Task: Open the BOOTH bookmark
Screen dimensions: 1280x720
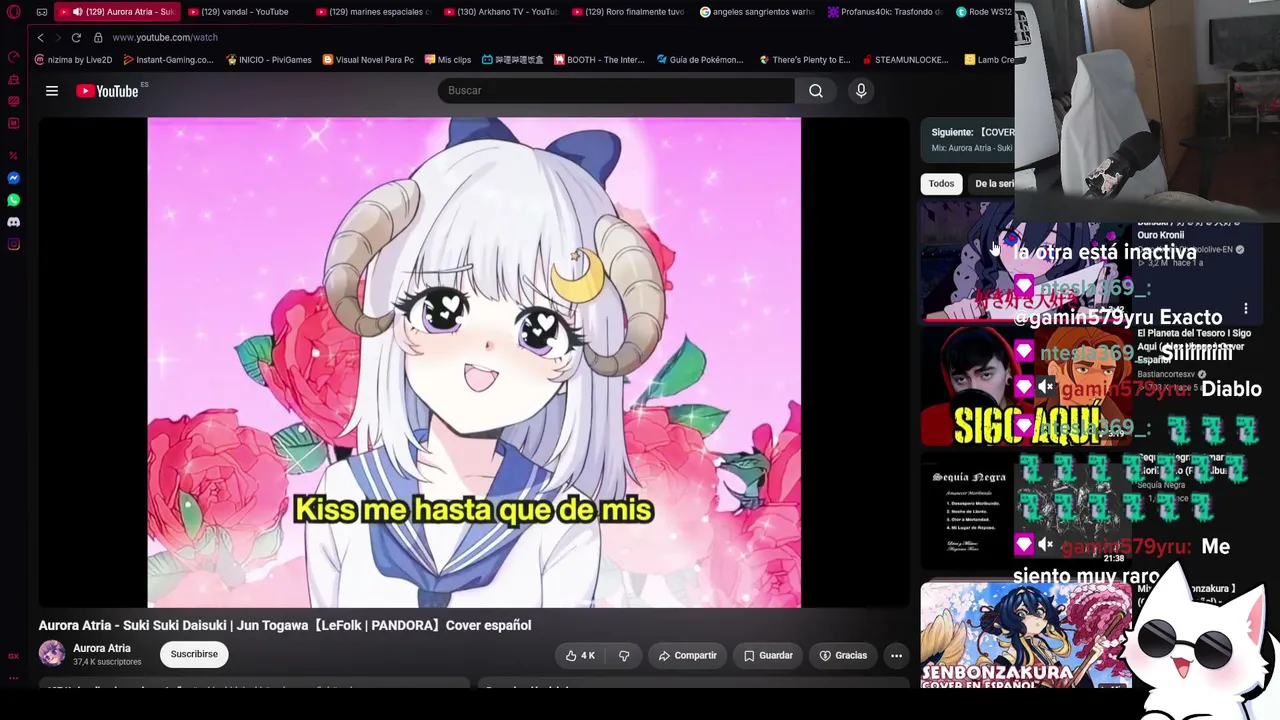Action: click(599, 60)
